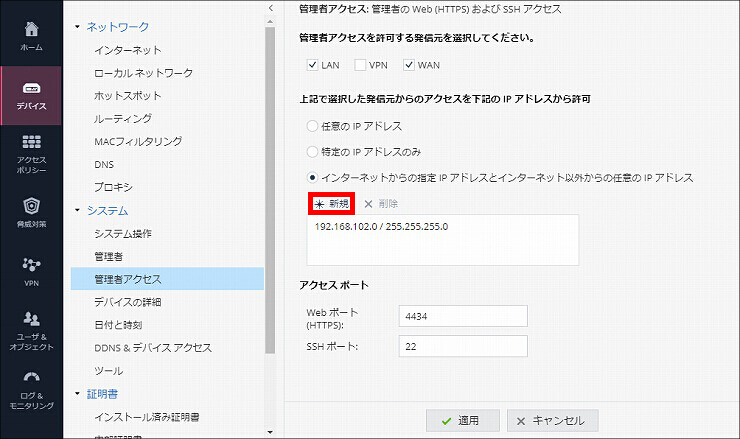The height and width of the screenshot is (439, 740).
Task: Select the Device (デバイス) sidebar icon
Action: (31, 95)
